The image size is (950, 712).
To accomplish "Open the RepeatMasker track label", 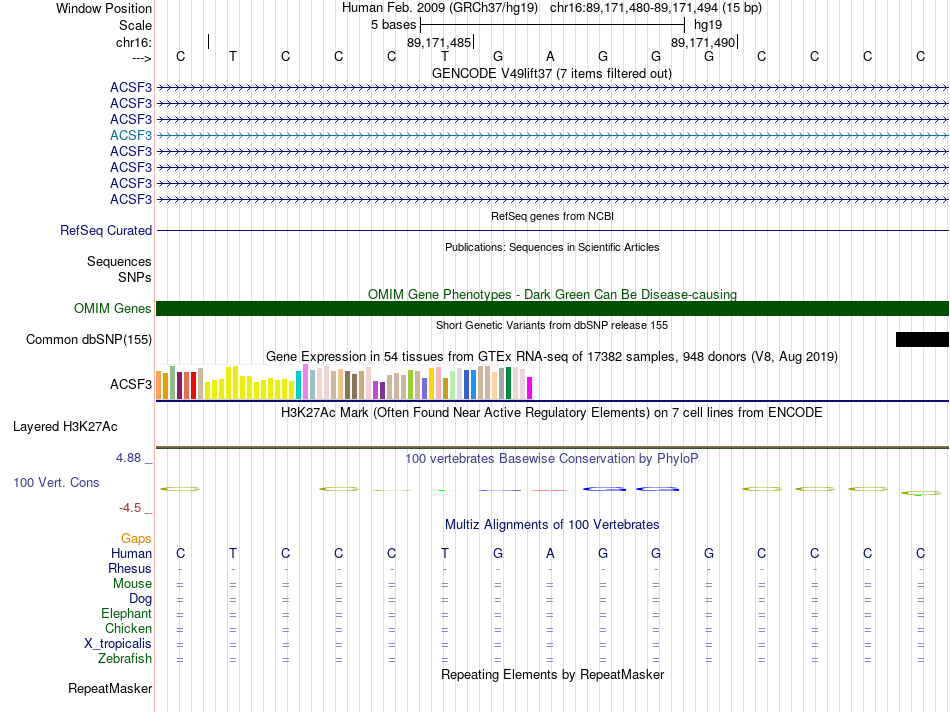I will pyautogui.click(x=110, y=688).
